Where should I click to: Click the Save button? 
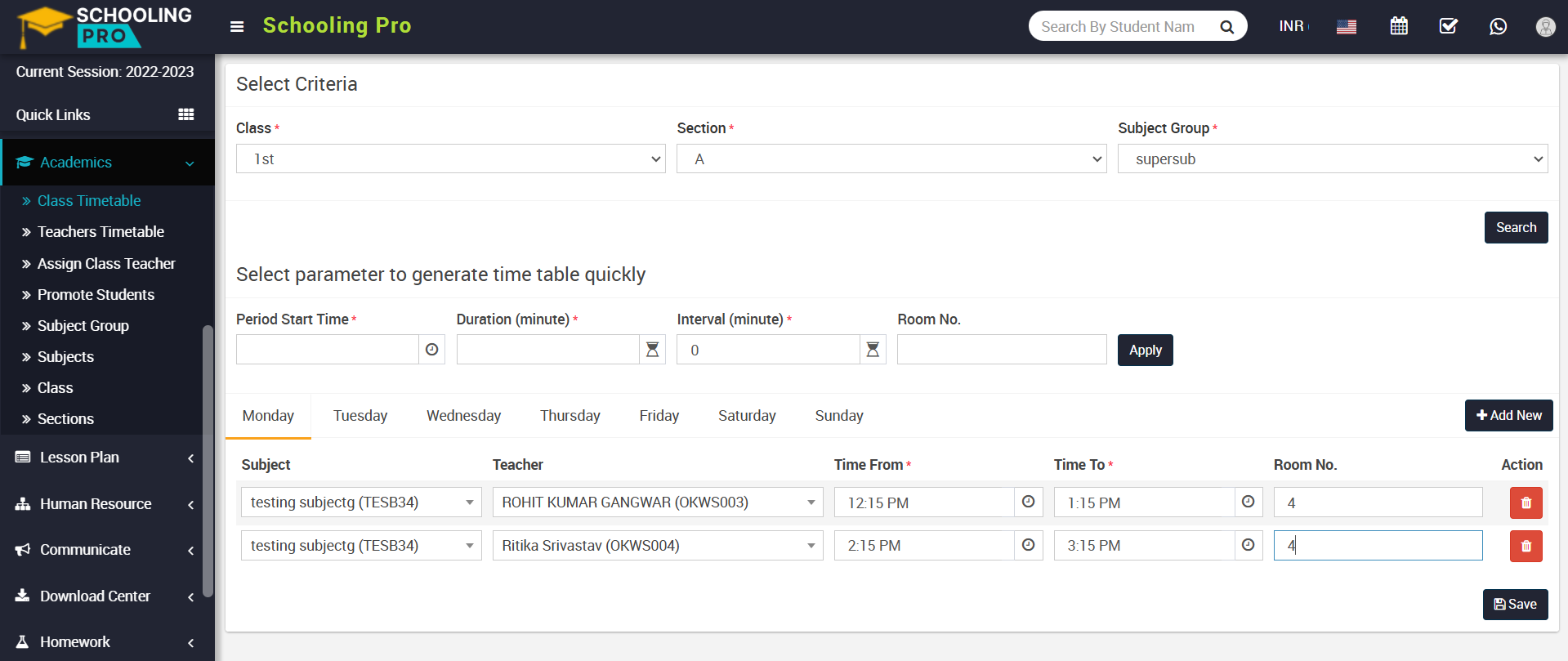tap(1515, 604)
